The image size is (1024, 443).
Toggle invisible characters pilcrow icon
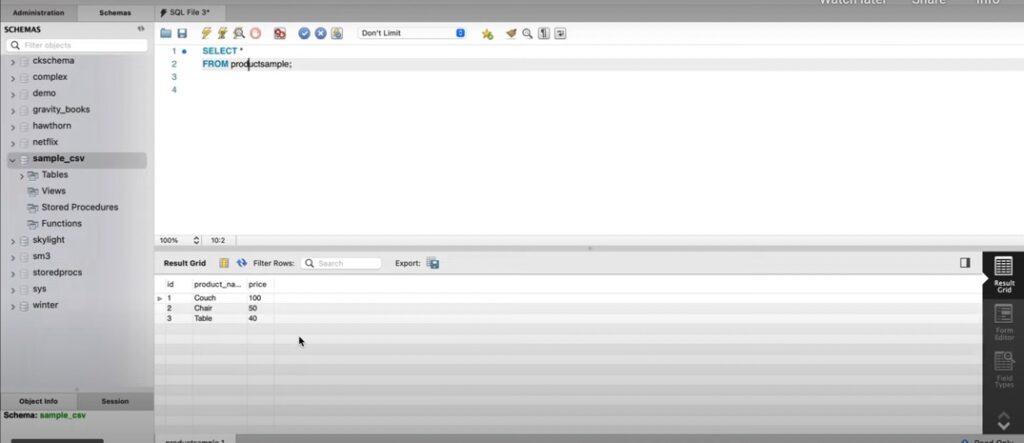click(543, 33)
